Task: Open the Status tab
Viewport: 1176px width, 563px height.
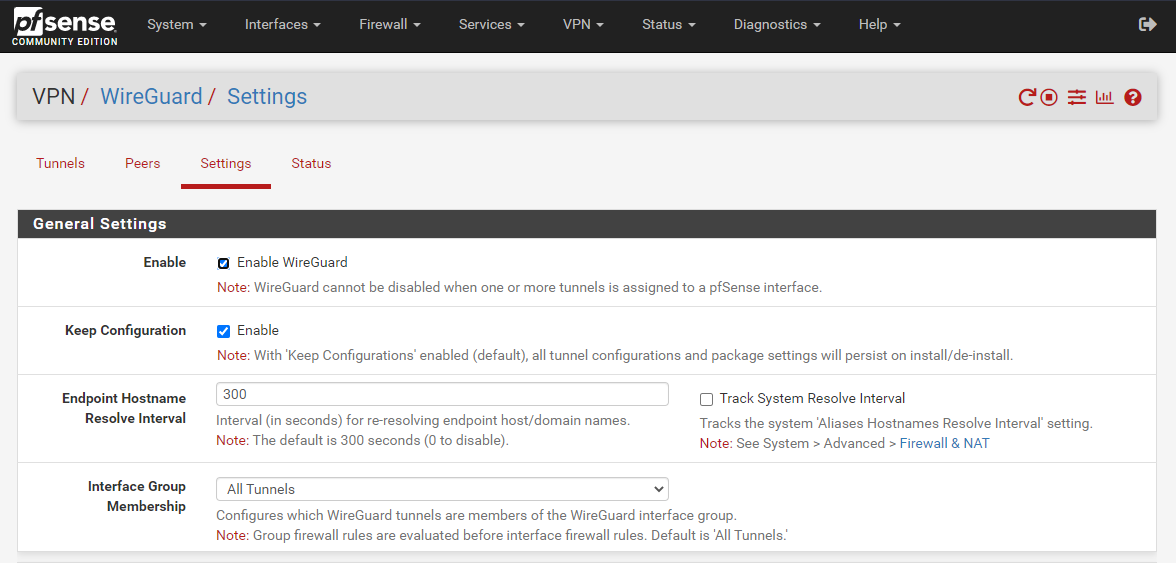Action: click(x=311, y=163)
